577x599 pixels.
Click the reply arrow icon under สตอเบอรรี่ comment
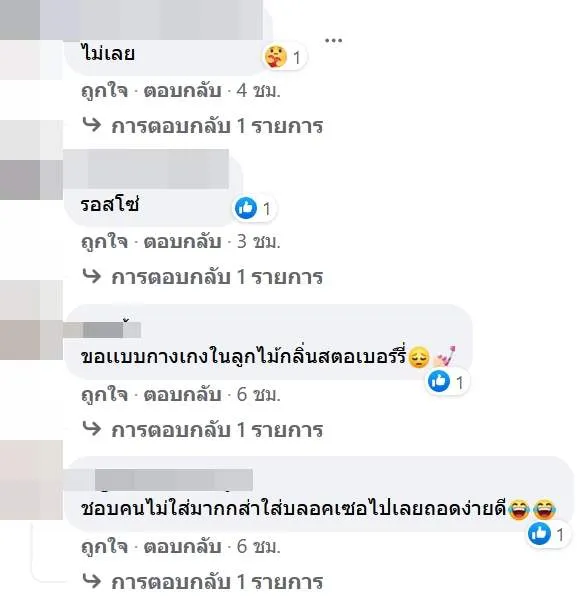coord(92,429)
